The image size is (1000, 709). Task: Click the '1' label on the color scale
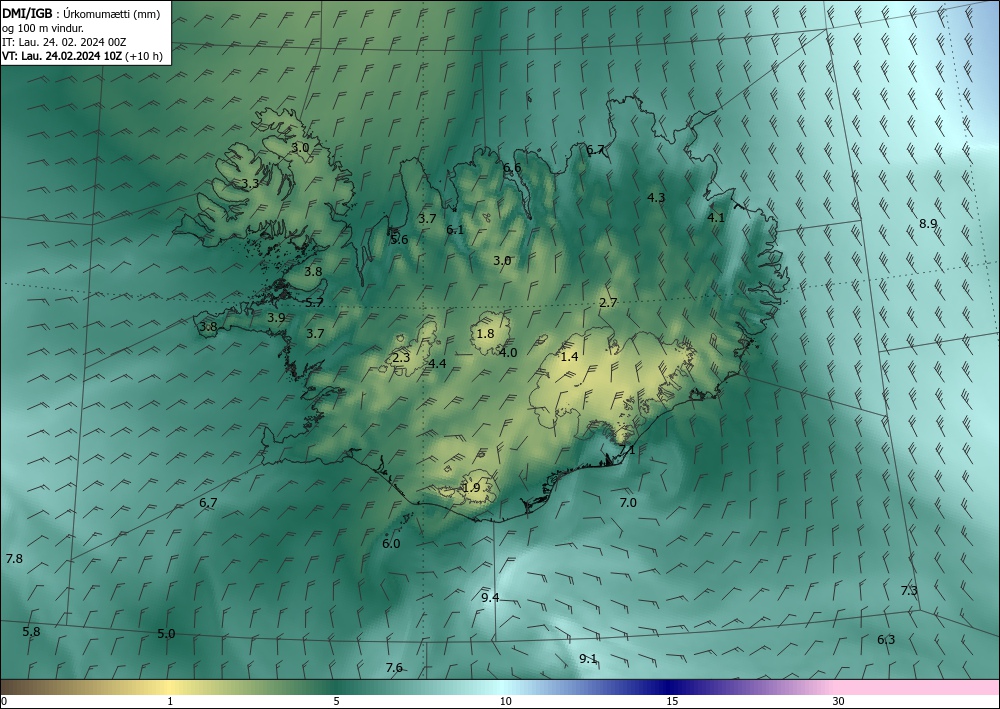pos(170,702)
